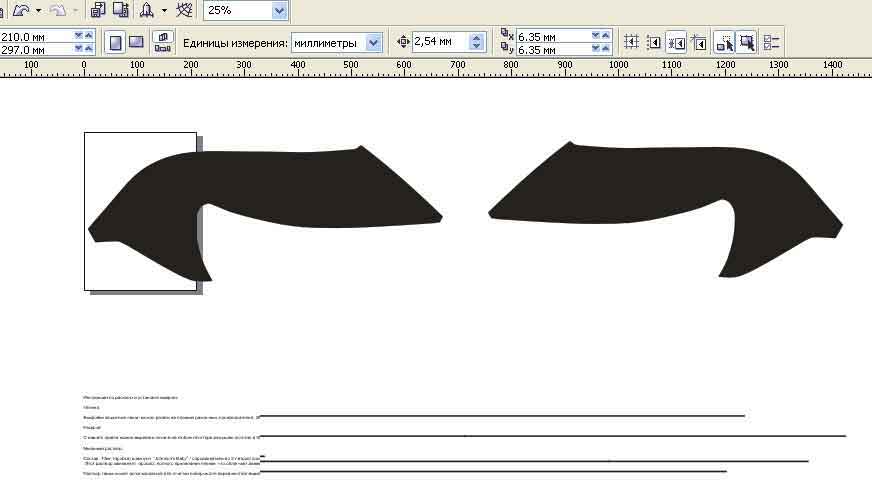Viewport: 872px width, 482px height.
Task: Open the launcher dropdown arrow beside rocket
Action: [164, 10]
